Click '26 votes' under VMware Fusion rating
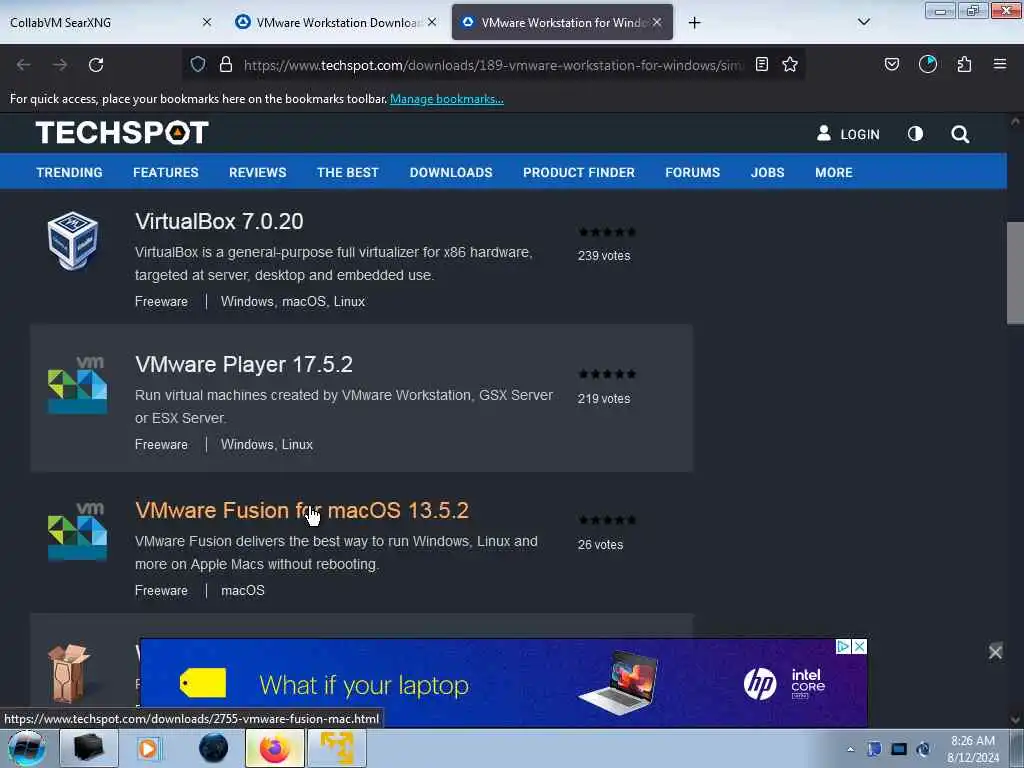Viewport: 1024px width, 768px height. (x=600, y=544)
